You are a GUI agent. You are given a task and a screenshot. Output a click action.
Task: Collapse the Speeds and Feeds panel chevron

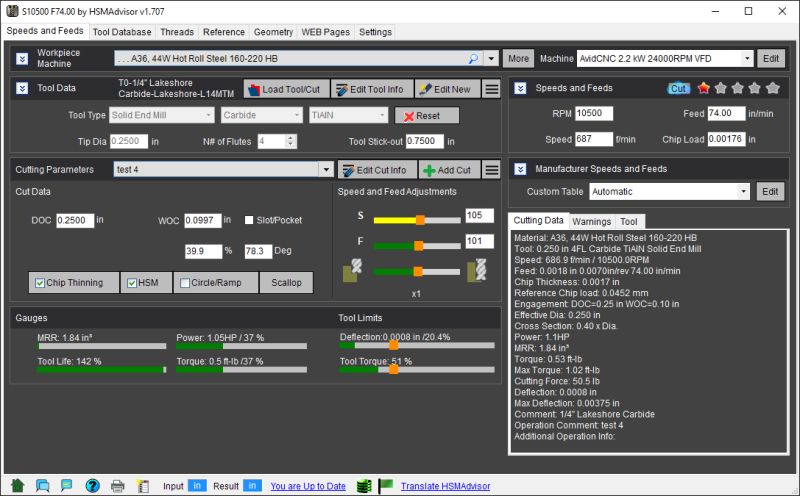(x=520, y=88)
